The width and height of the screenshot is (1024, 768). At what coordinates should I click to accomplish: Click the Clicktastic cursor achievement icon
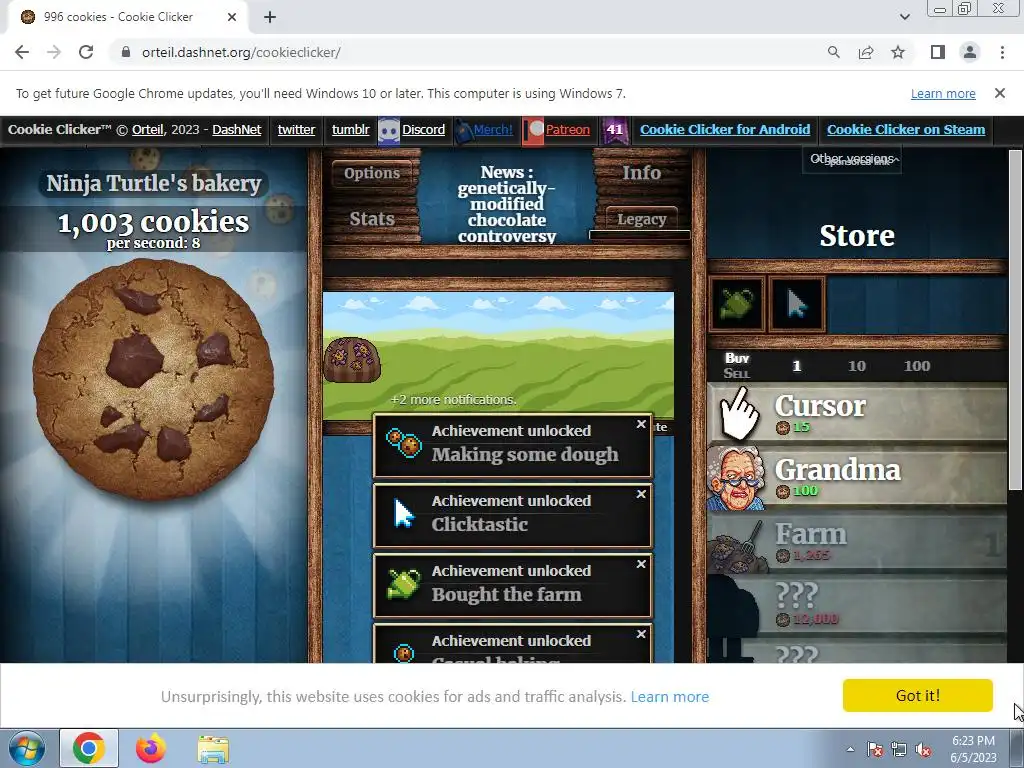(x=404, y=513)
